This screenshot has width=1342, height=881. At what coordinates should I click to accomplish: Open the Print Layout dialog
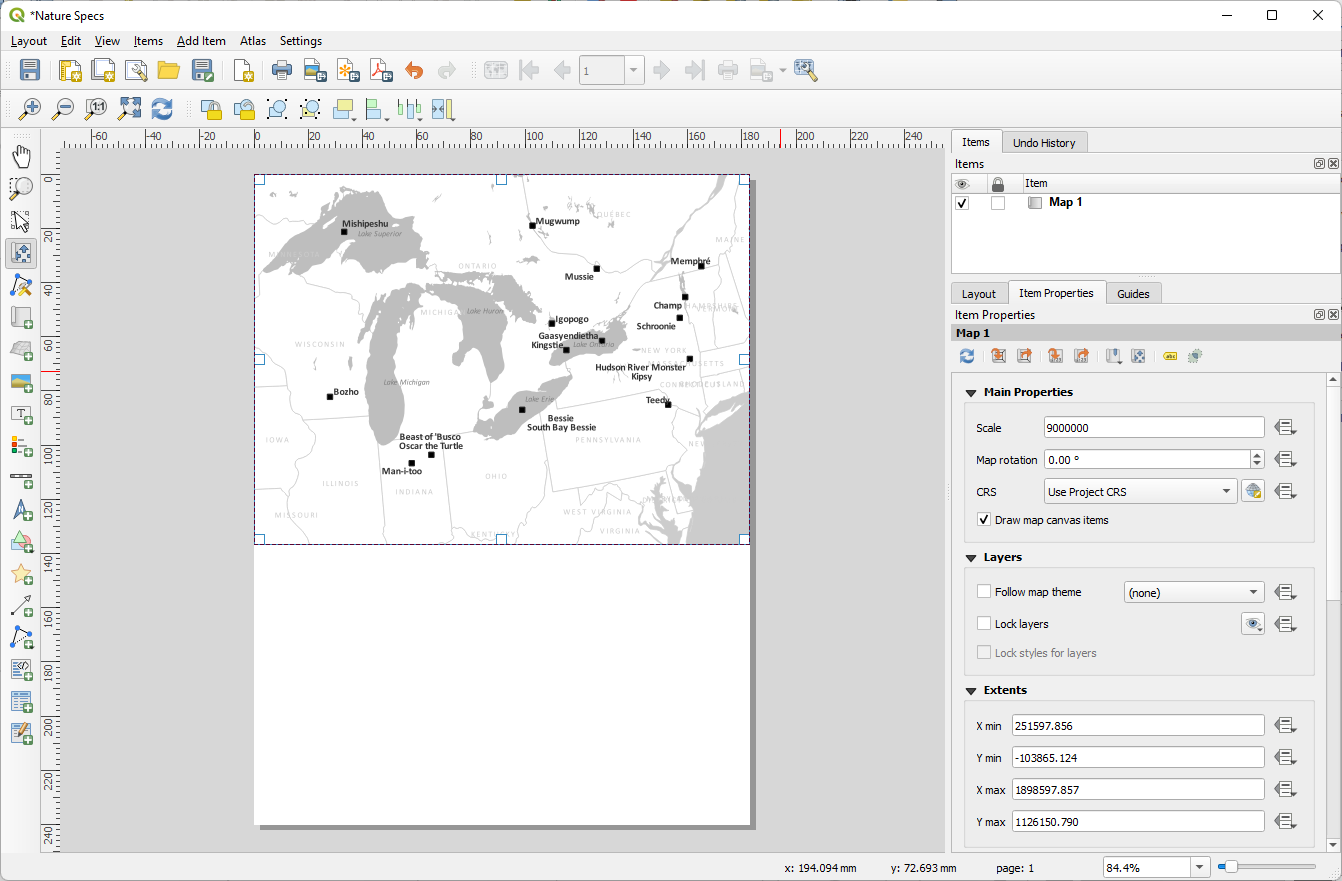(282, 70)
